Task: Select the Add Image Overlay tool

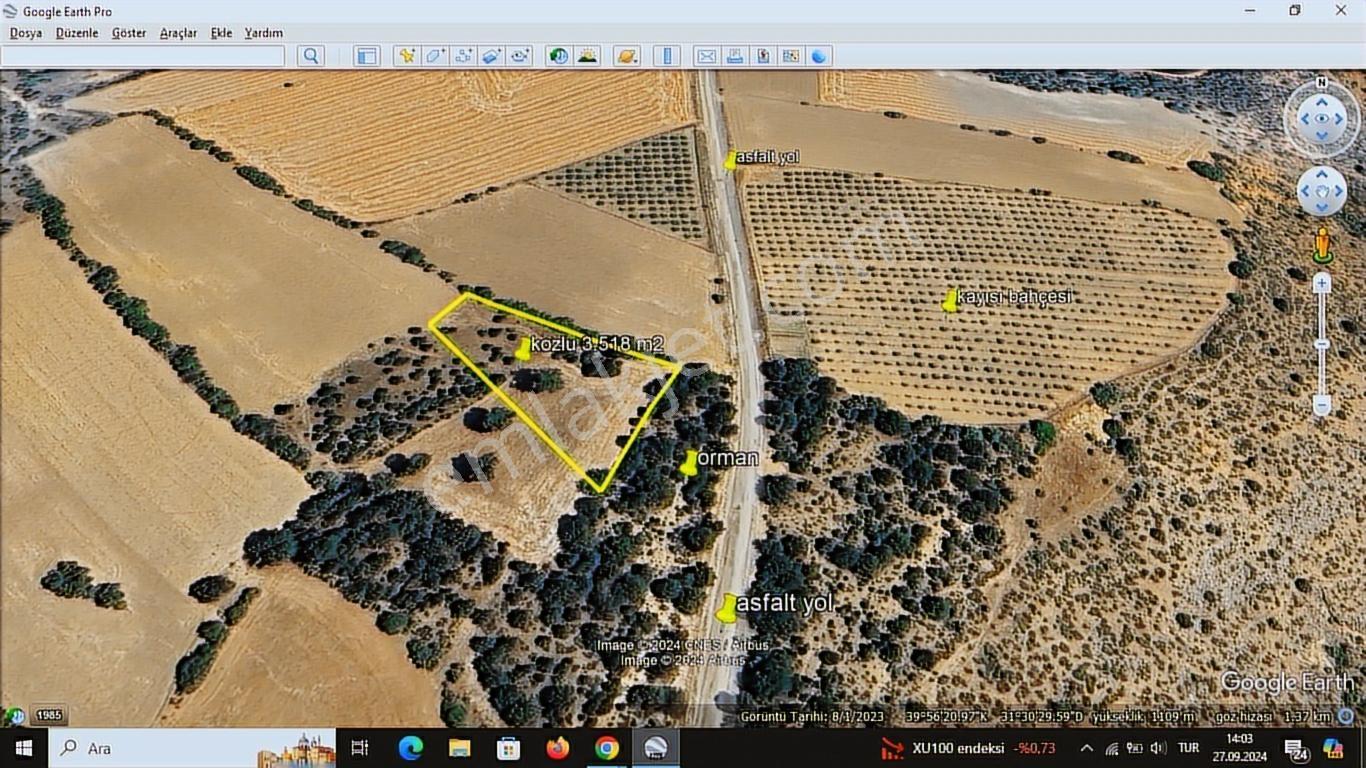Action: [491, 56]
